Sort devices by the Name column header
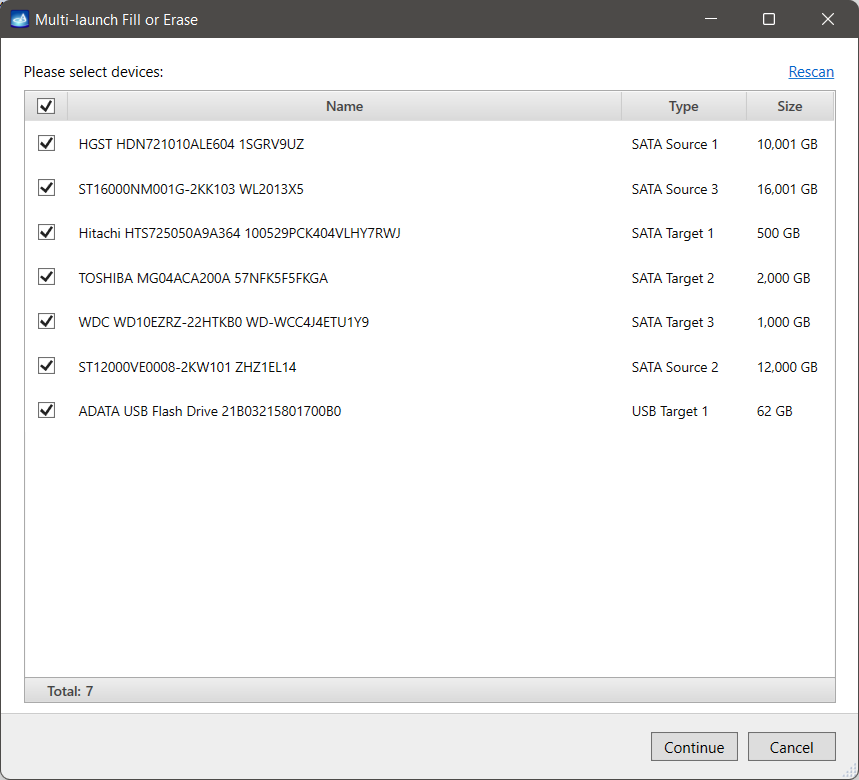 click(344, 106)
